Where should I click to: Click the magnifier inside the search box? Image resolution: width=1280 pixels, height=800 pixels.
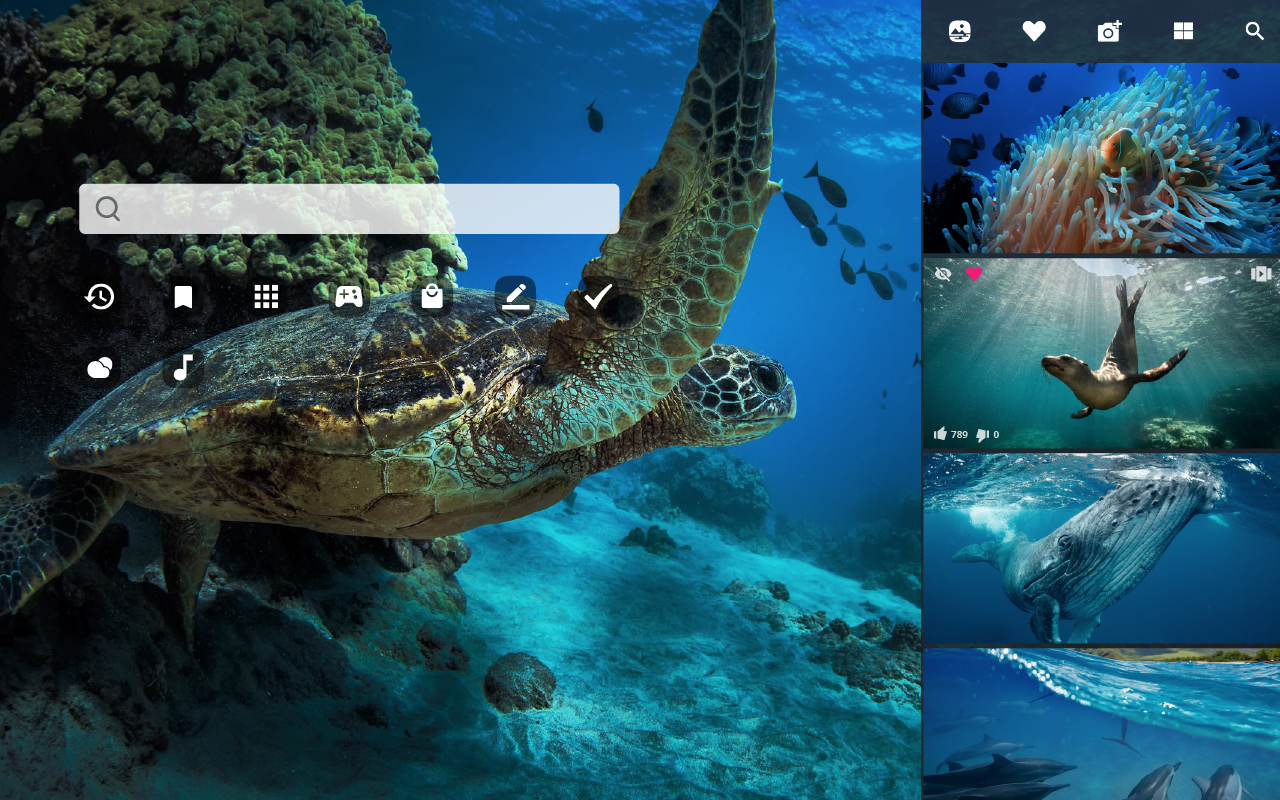(108, 209)
